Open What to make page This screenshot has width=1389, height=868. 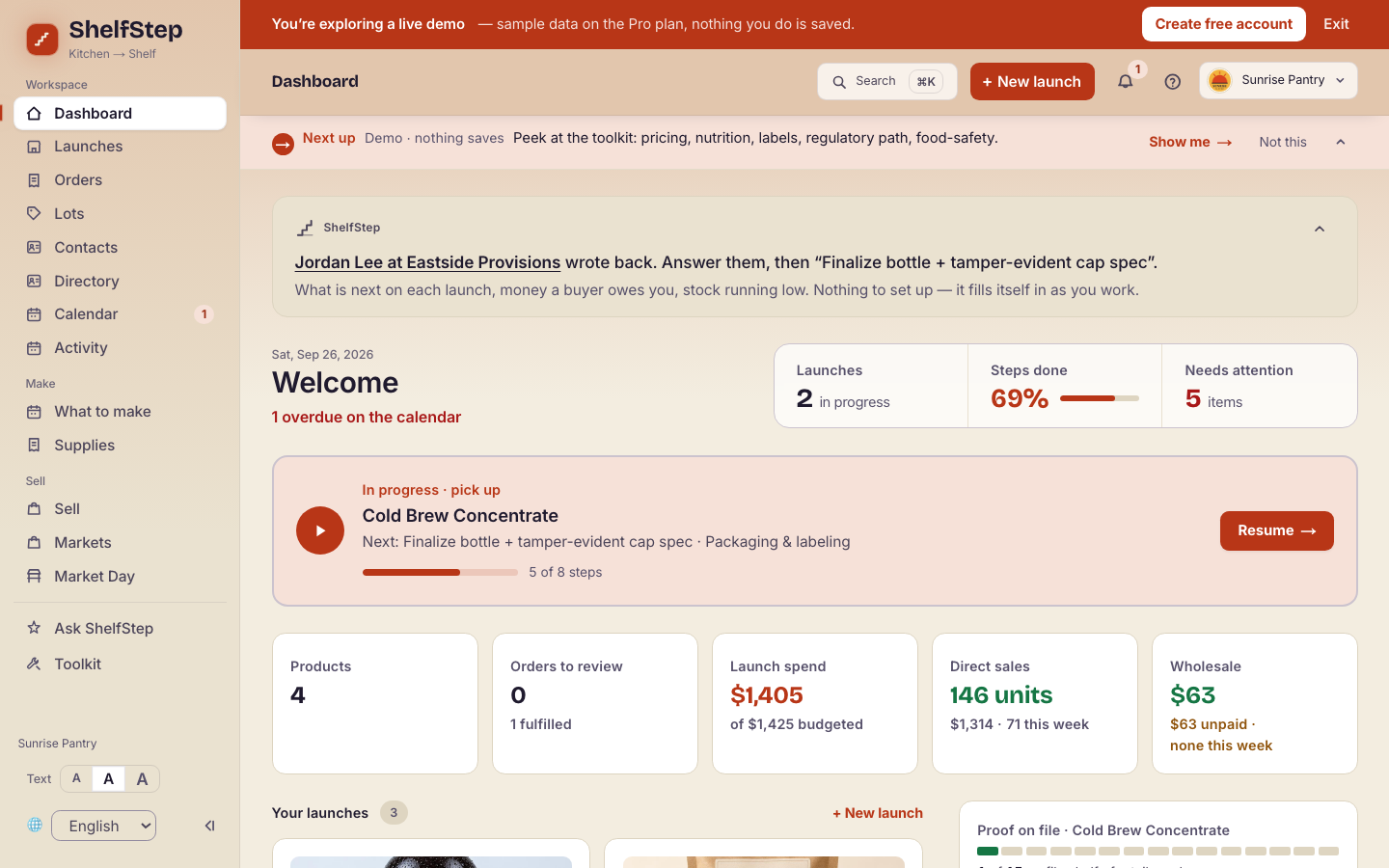pyautogui.click(x=121, y=412)
